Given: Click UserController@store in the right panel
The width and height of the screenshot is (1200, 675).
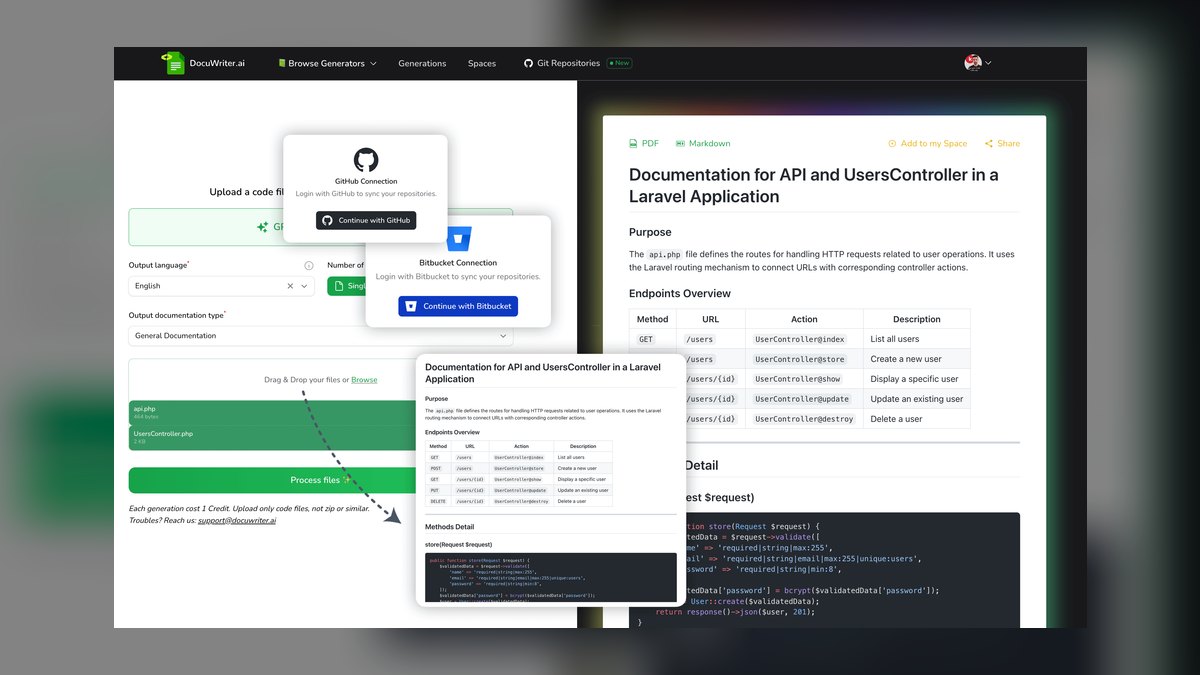Looking at the screenshot, I should 800,359.
